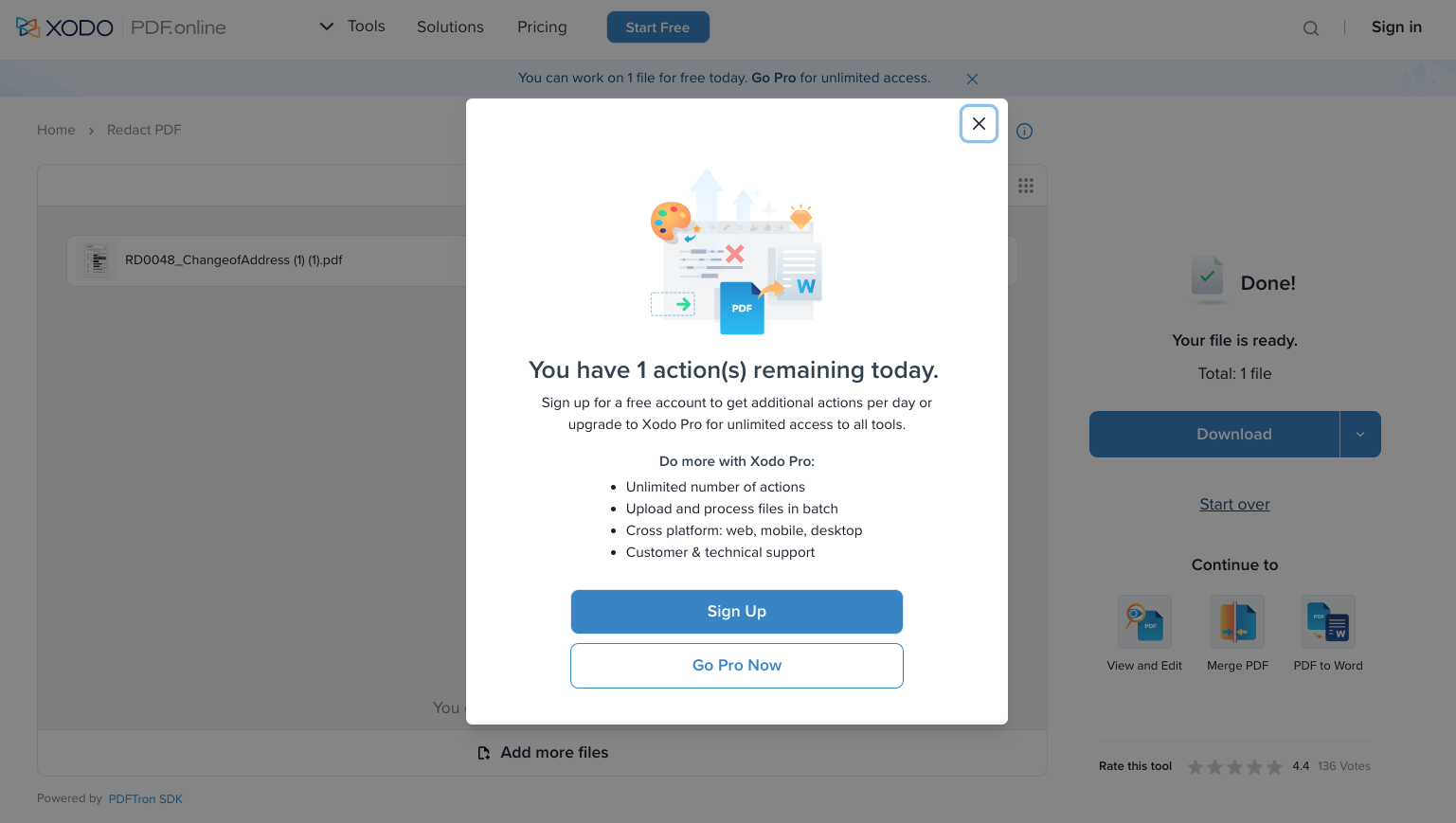
Task: Click the info icon beside the dialog
Action: (x=1024, y=132)
